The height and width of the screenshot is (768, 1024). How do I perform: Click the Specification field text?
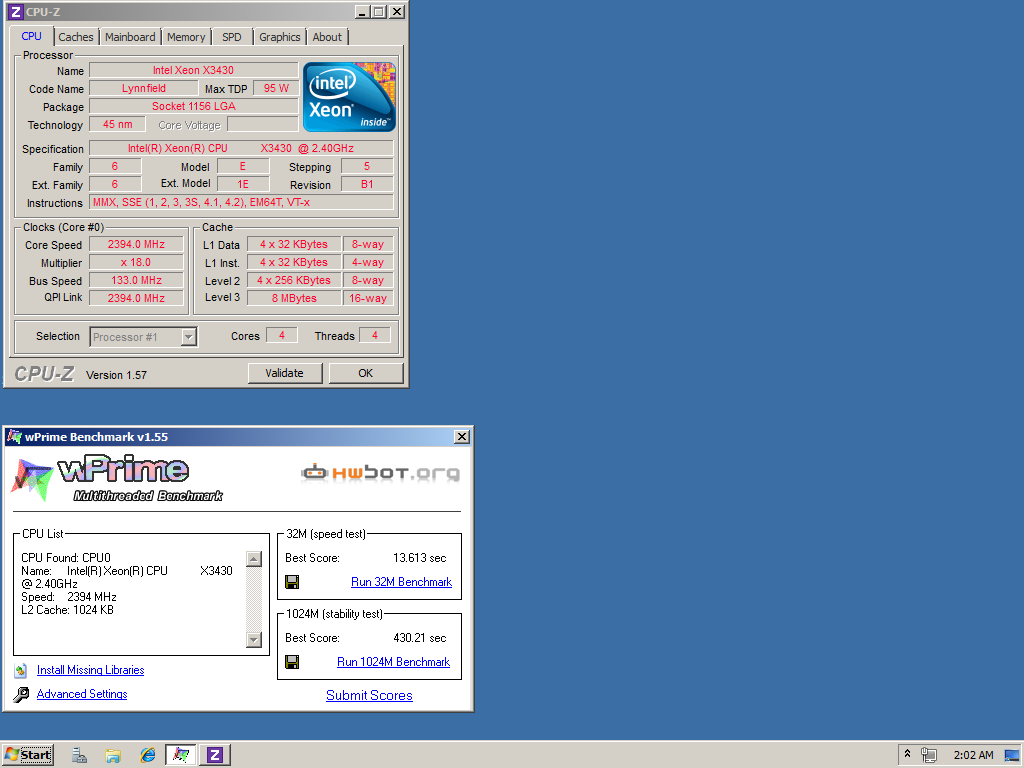tap(241, 148)
